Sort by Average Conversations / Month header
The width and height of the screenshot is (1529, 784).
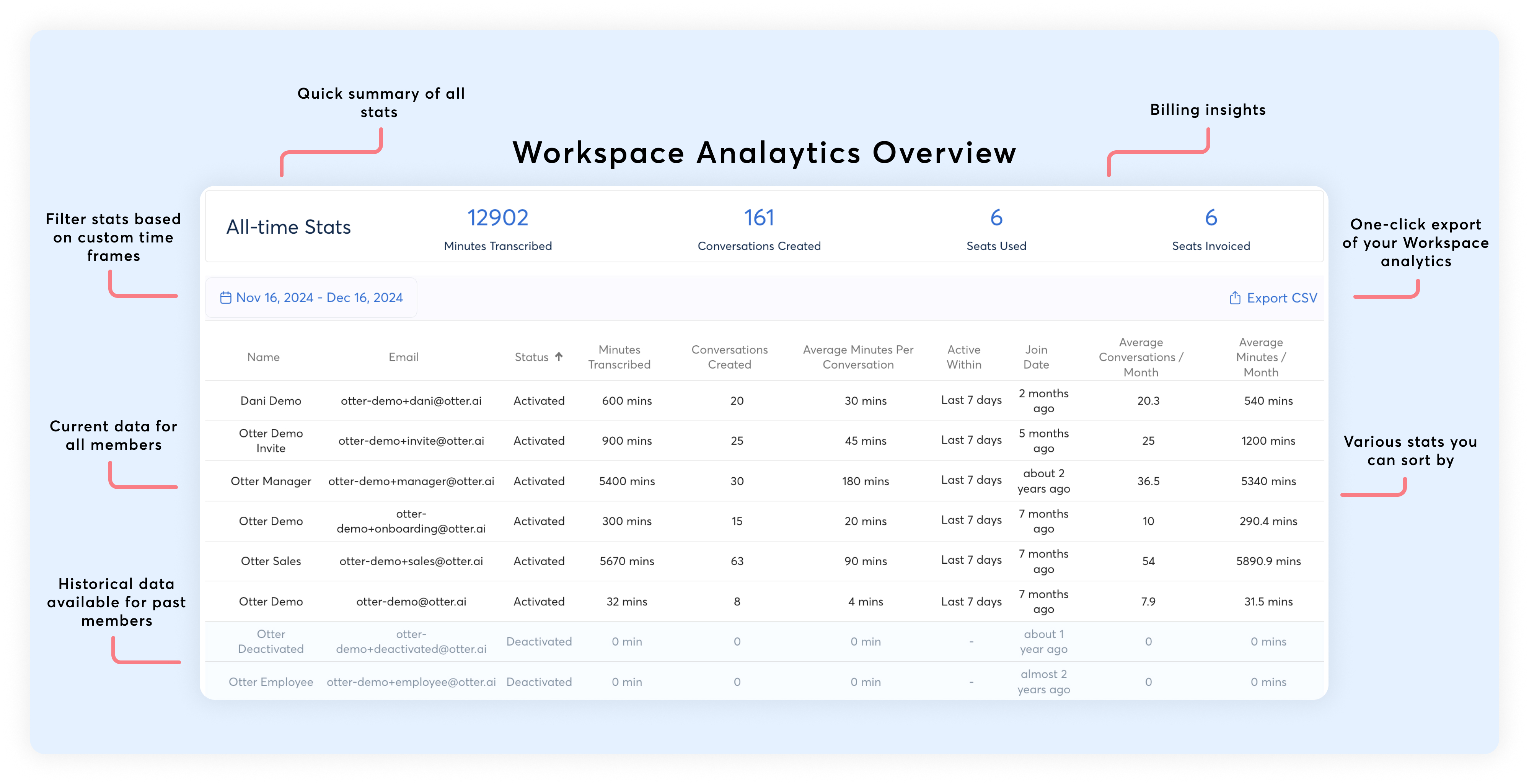pyautogui.click(x=1140, y=357)
